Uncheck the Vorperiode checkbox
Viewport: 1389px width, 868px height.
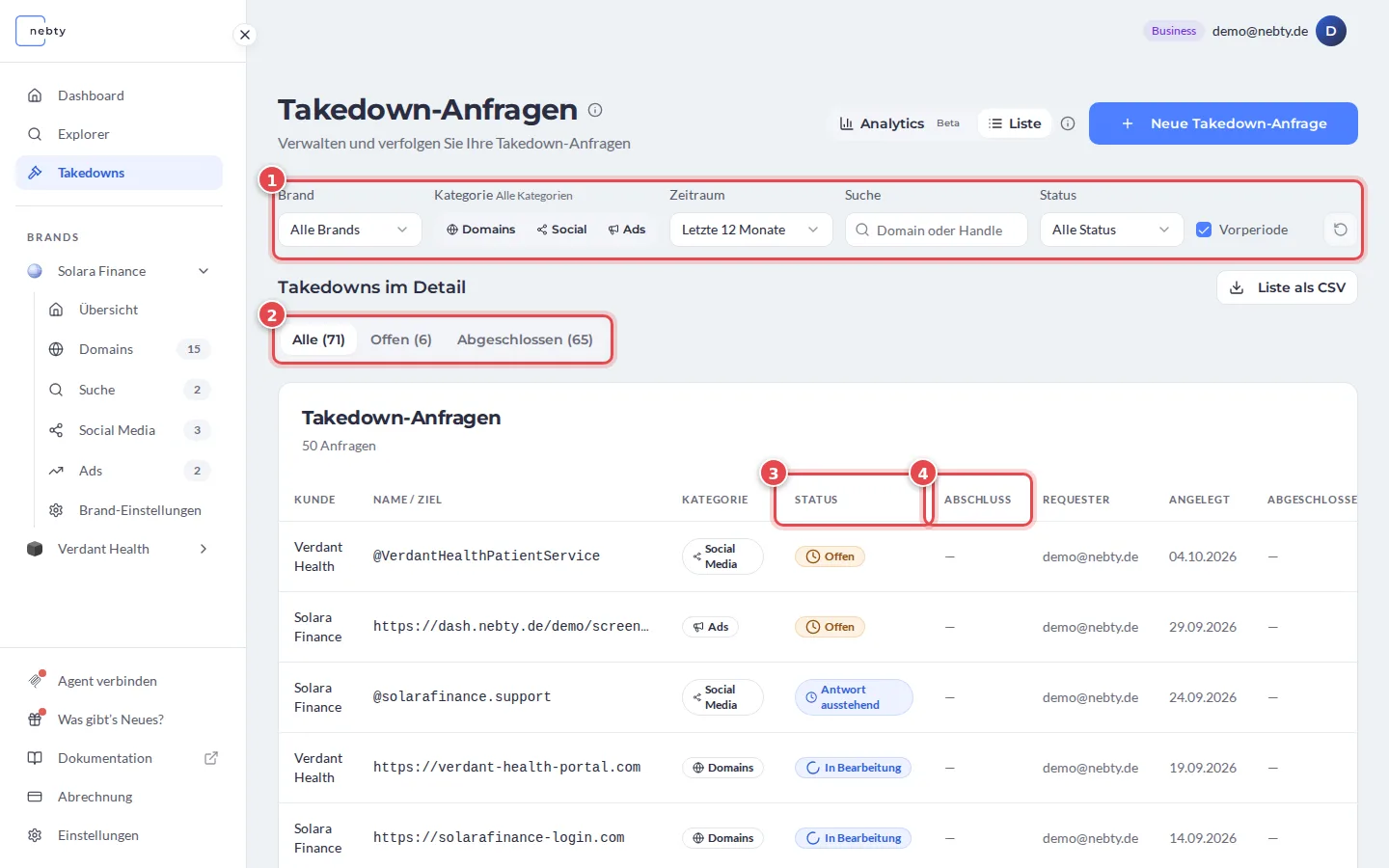[1204, 230]
